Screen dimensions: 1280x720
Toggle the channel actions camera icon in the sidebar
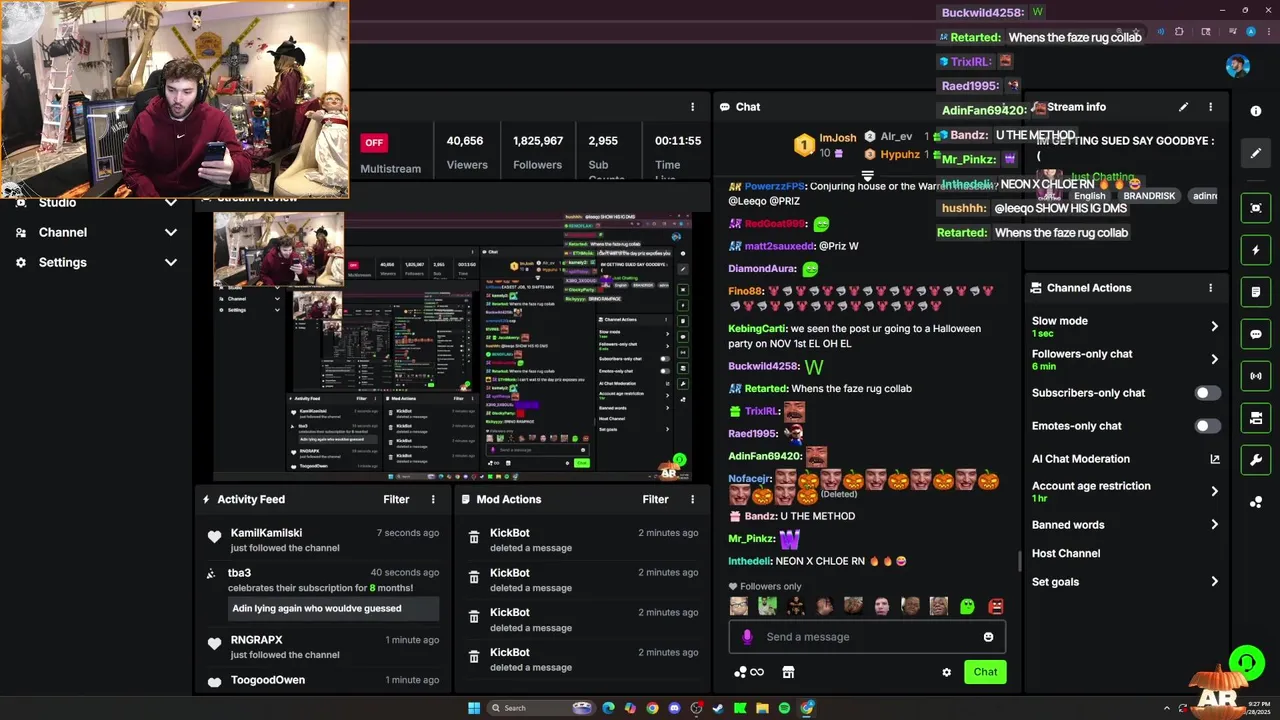[1256, 418]
